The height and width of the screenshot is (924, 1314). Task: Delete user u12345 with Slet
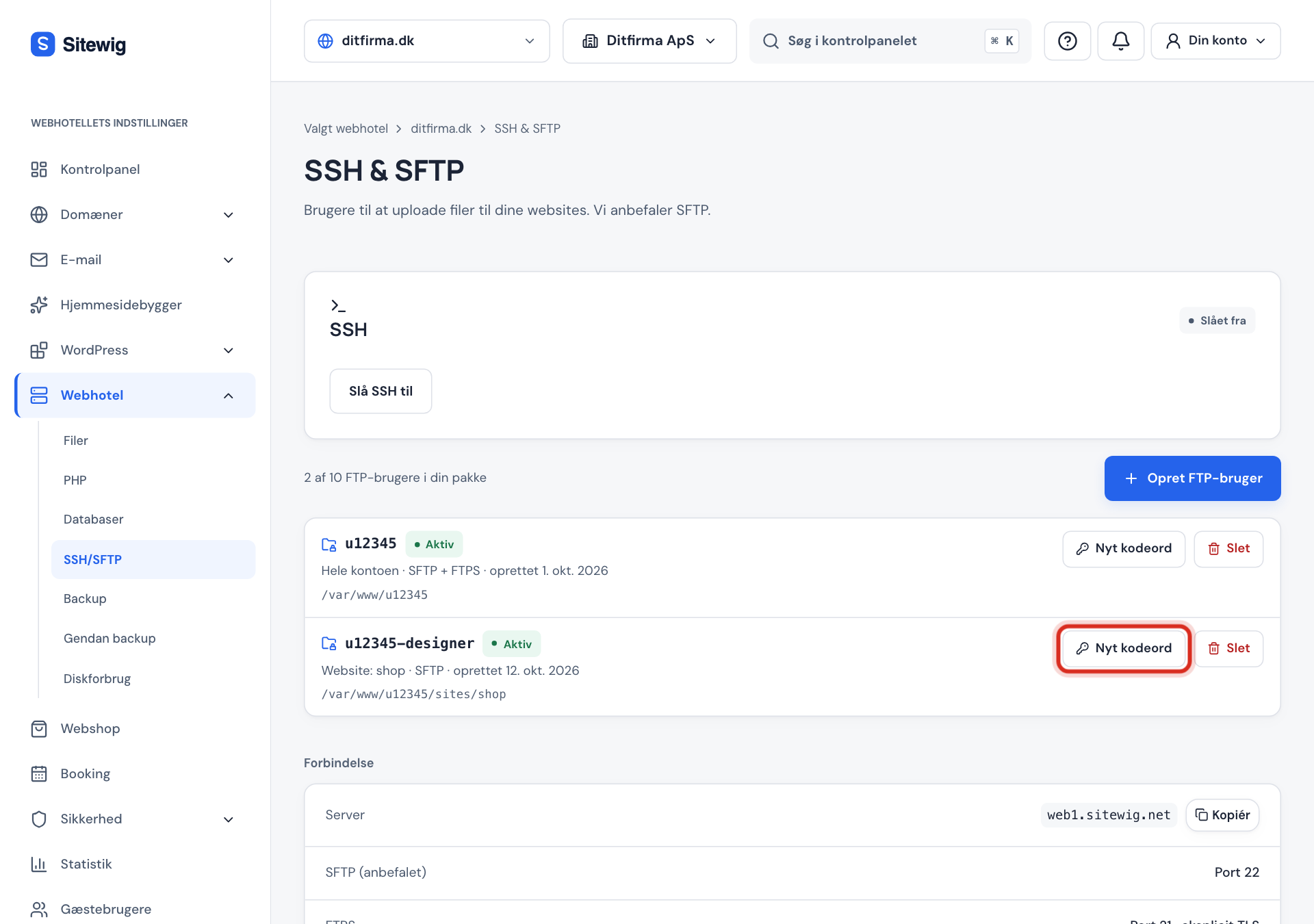pos(1228,549)
